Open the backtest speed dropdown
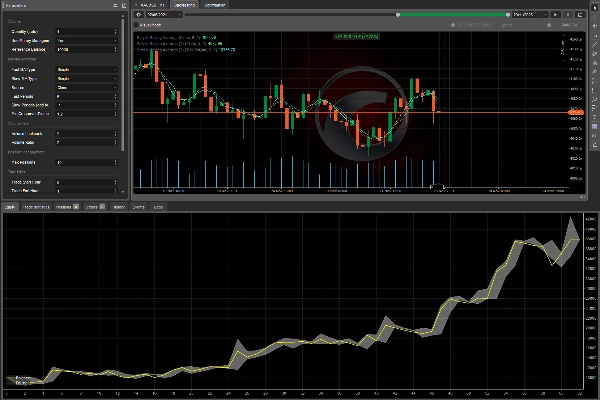The height and width of the screenshot is (400, 600). tap(528, 15)
